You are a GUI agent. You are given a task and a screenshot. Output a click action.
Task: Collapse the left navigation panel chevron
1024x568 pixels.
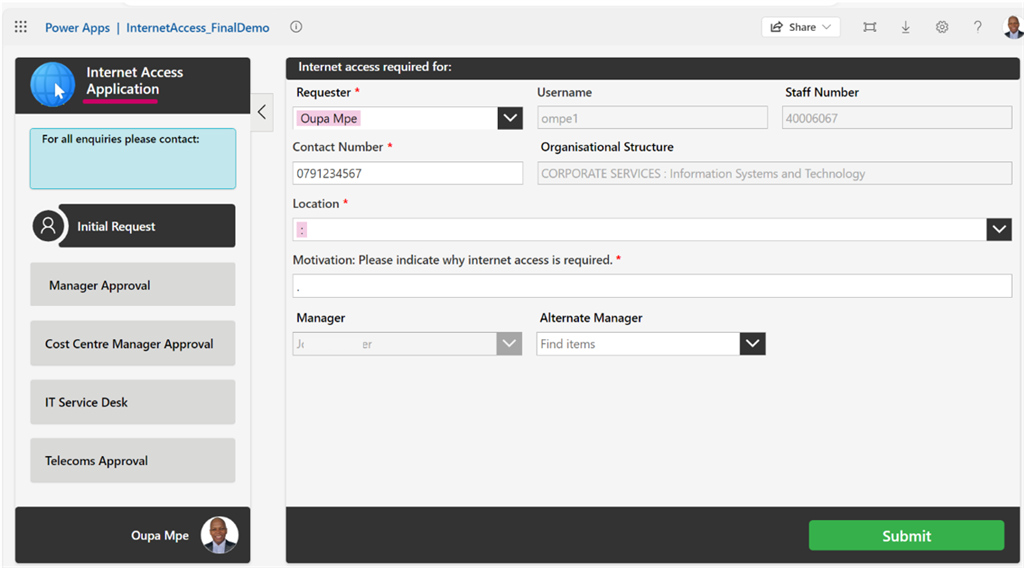262,112
